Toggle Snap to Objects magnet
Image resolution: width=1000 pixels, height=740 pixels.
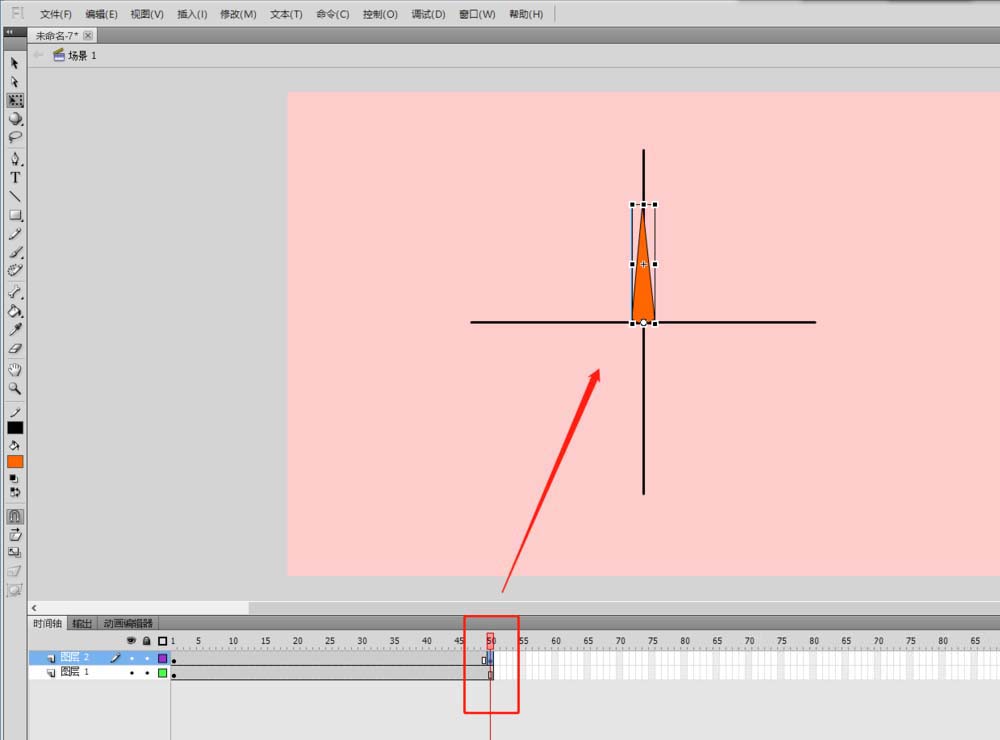tap(15, 517)
